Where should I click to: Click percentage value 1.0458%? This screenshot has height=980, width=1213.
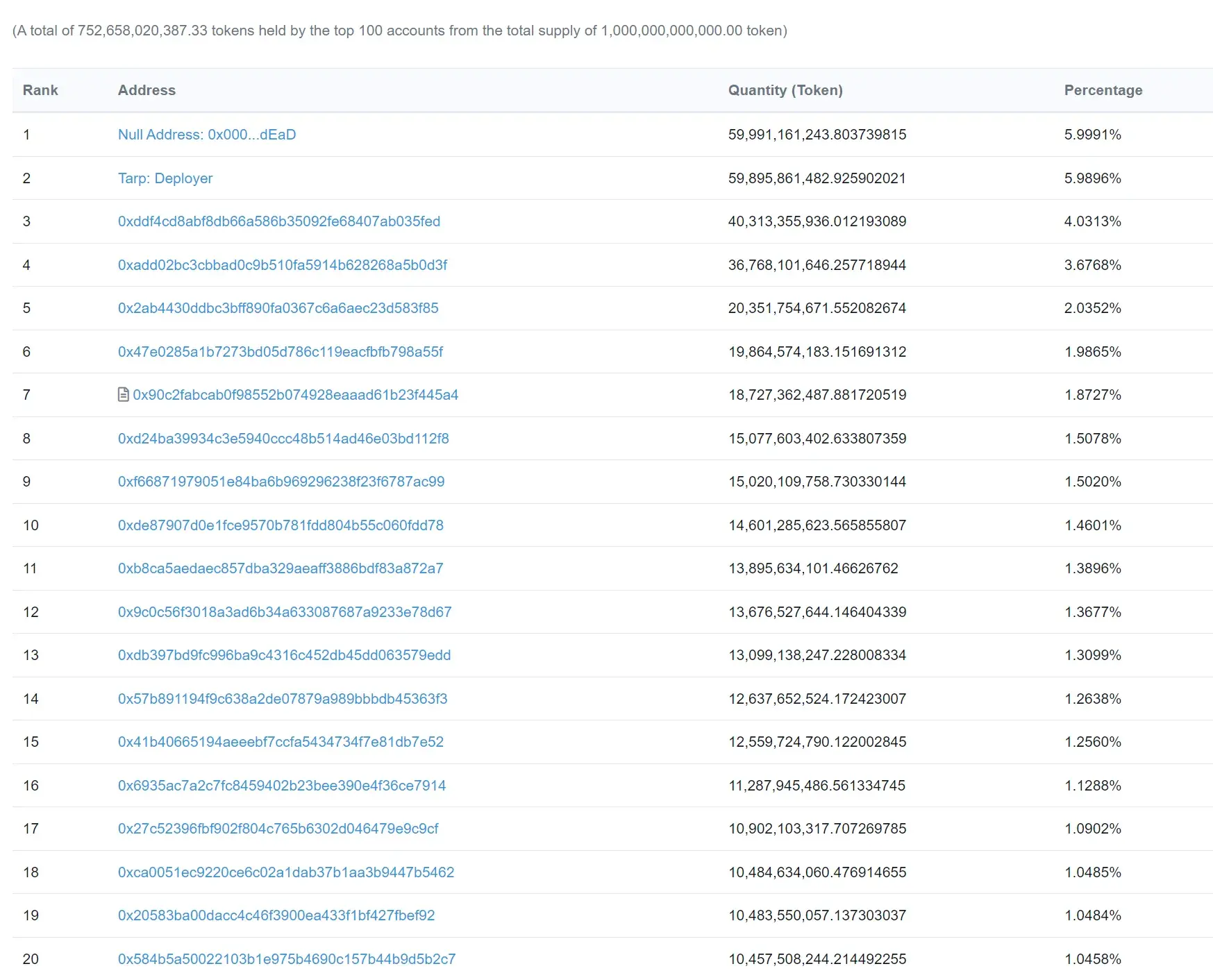pyautogui.click(x=1093, y=959)
